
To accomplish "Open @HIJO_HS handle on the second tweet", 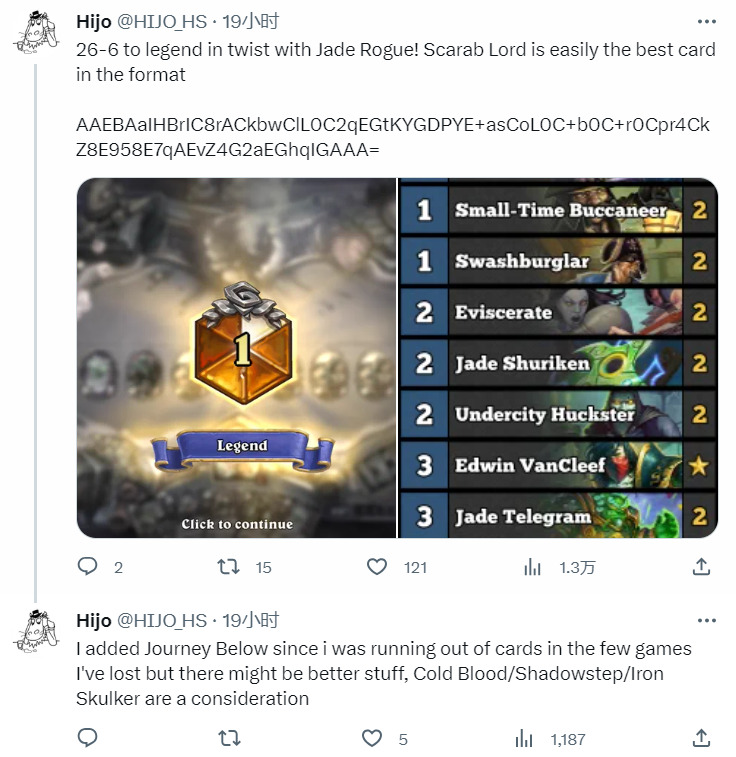I will 162,621.
